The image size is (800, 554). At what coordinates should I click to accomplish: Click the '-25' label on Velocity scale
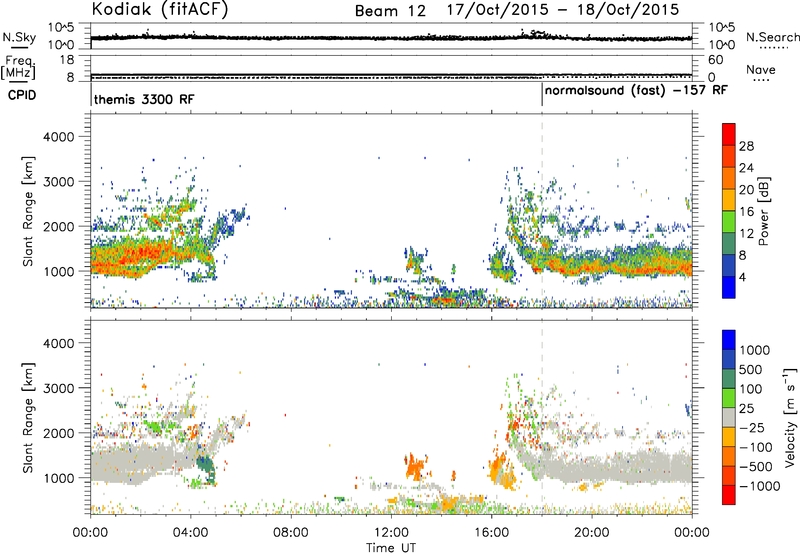point(752,427)
